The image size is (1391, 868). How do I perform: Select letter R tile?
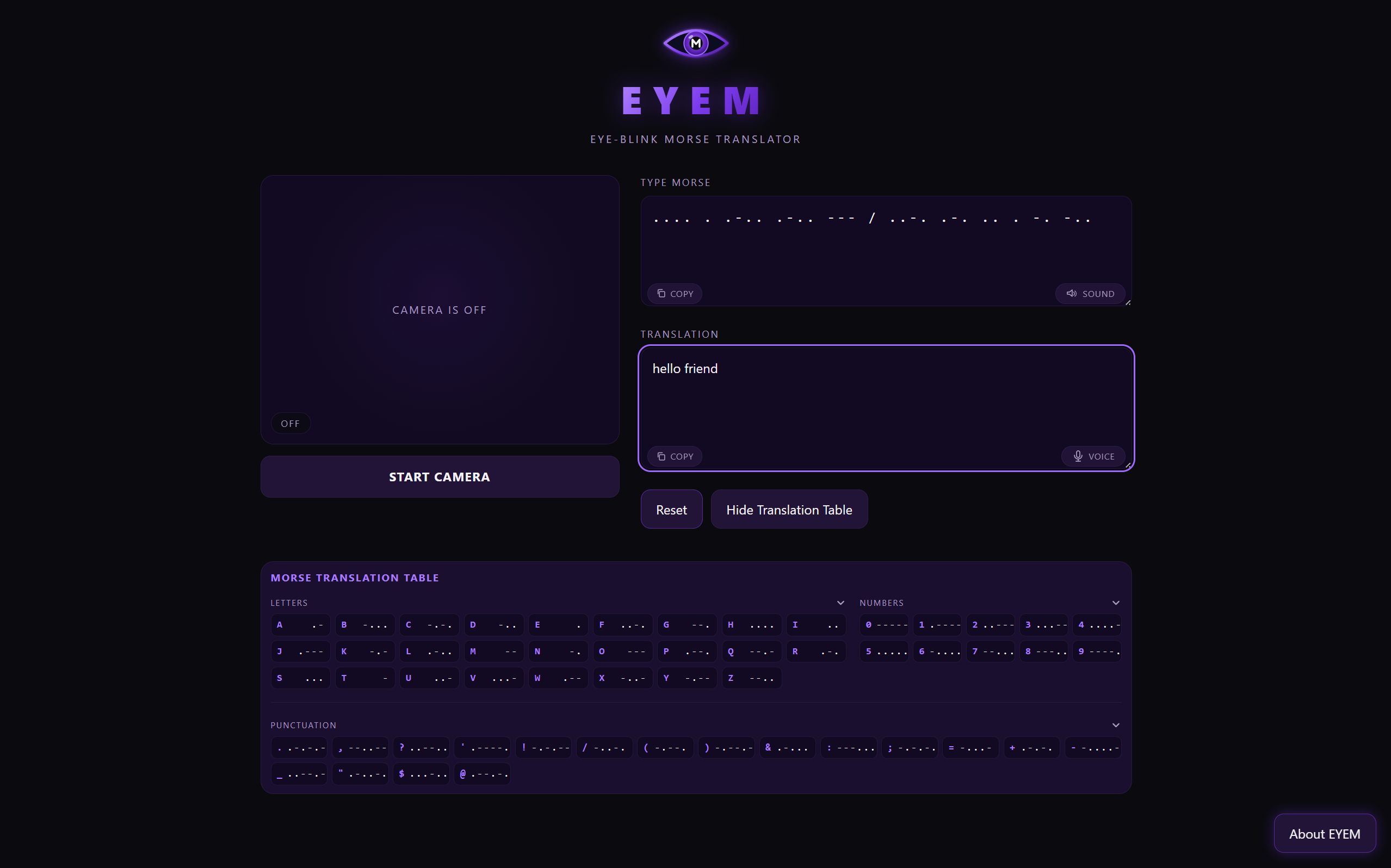point(816,651)
